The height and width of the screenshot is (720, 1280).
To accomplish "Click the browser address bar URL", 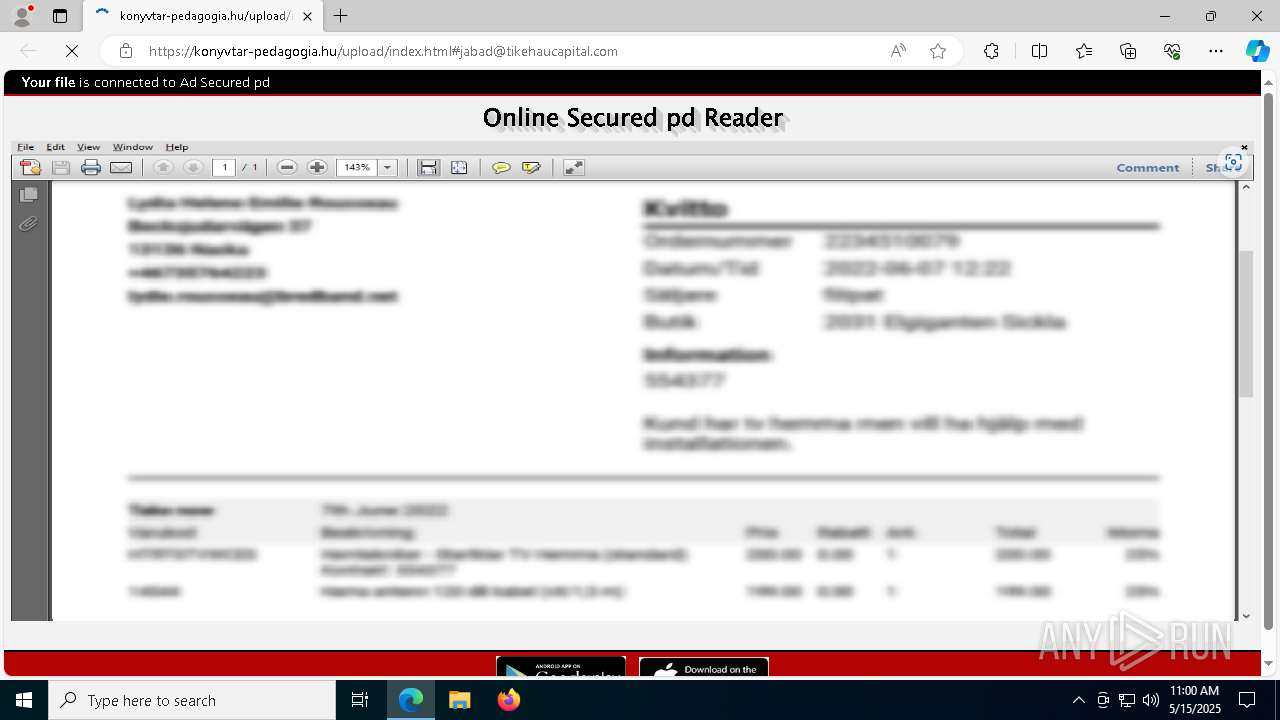I will click(383, 51).
